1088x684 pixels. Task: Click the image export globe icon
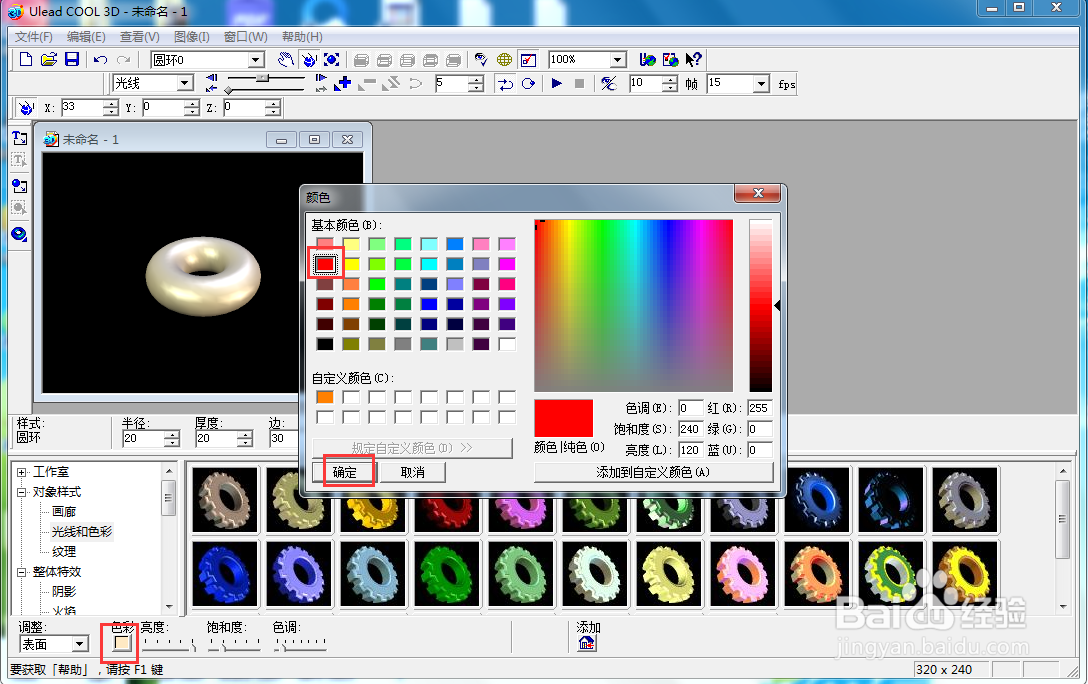coord(670,60)
